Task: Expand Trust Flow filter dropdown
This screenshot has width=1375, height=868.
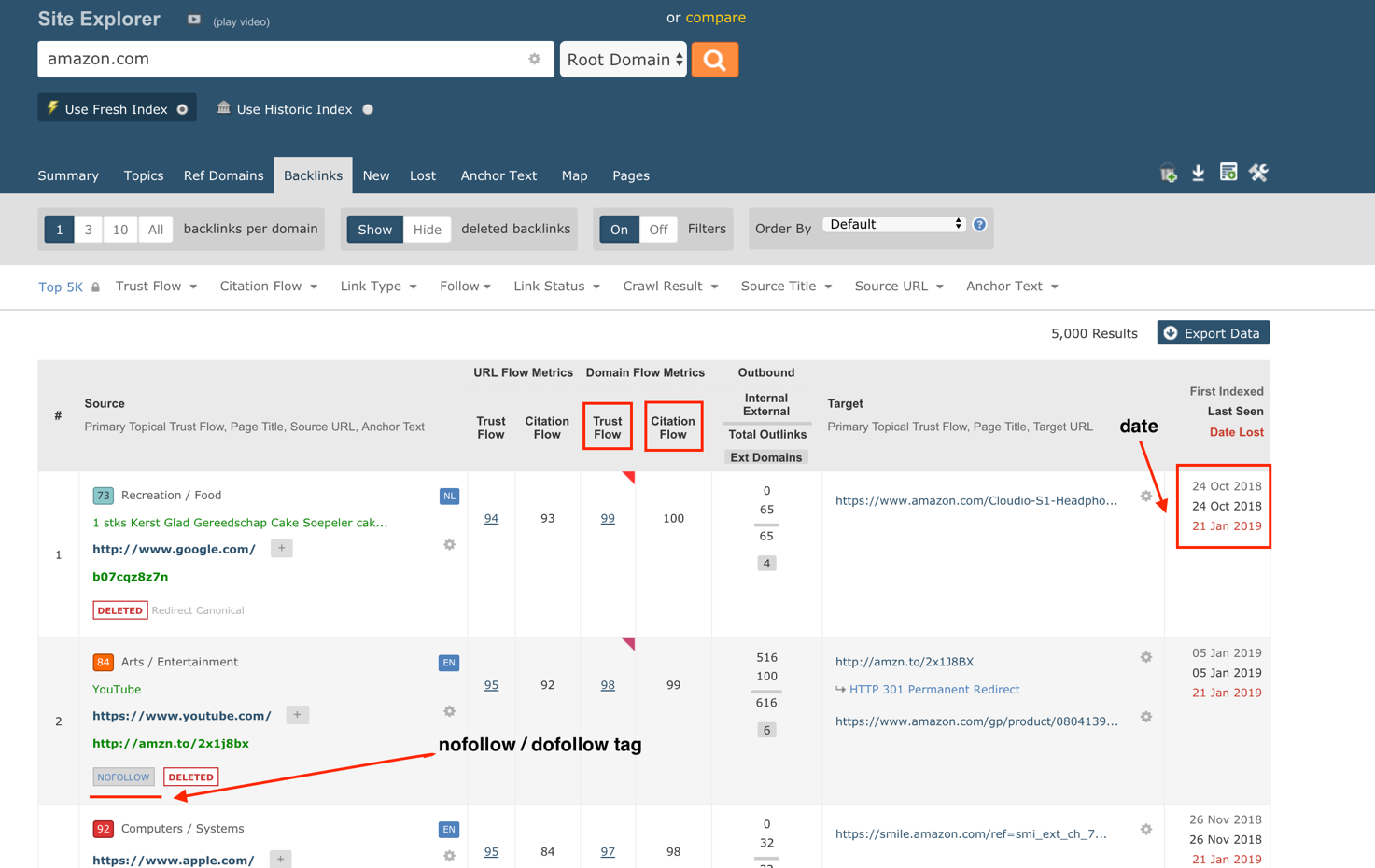Action: [156, 287]
